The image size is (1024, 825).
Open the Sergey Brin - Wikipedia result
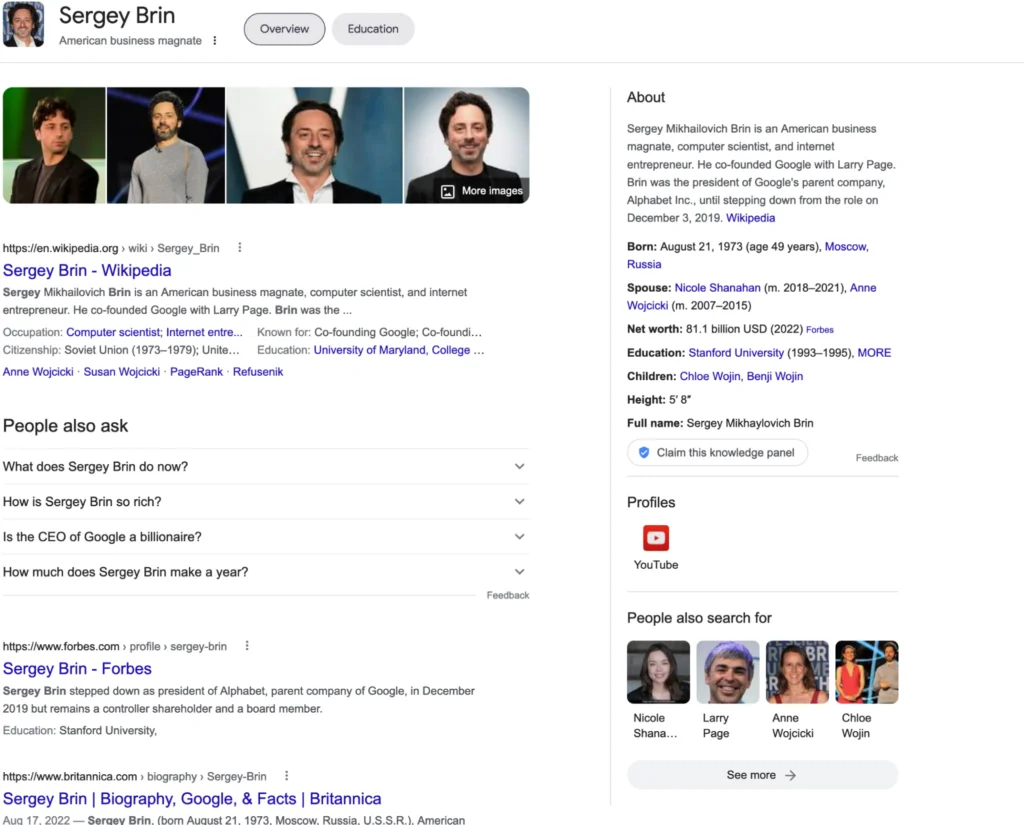[87, 270]
